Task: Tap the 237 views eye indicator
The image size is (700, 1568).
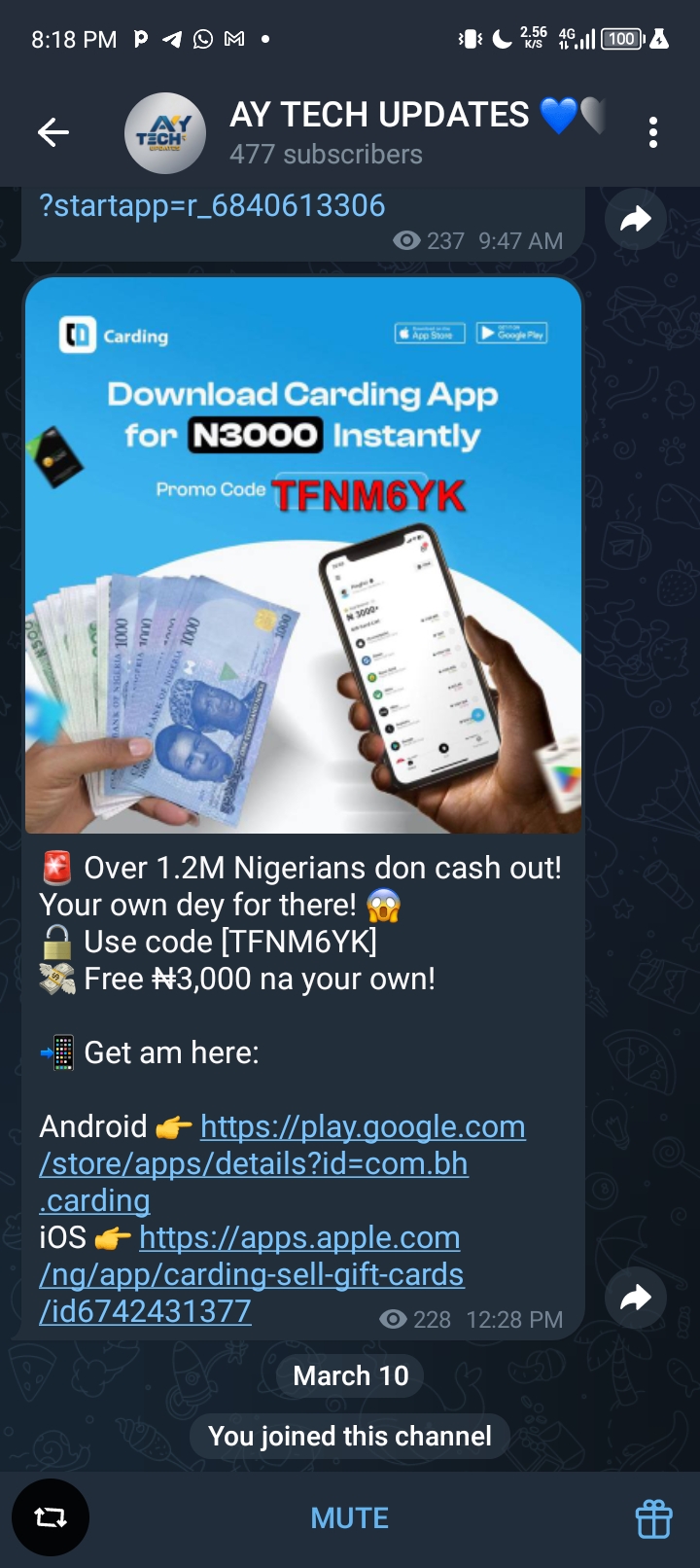Action: coord(429,240)
